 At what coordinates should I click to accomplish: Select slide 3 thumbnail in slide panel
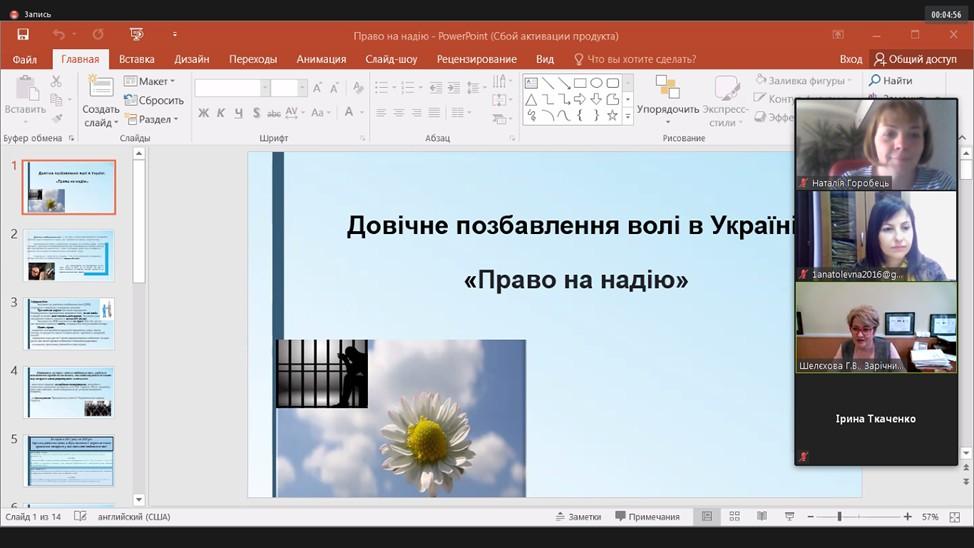[69, 324]
